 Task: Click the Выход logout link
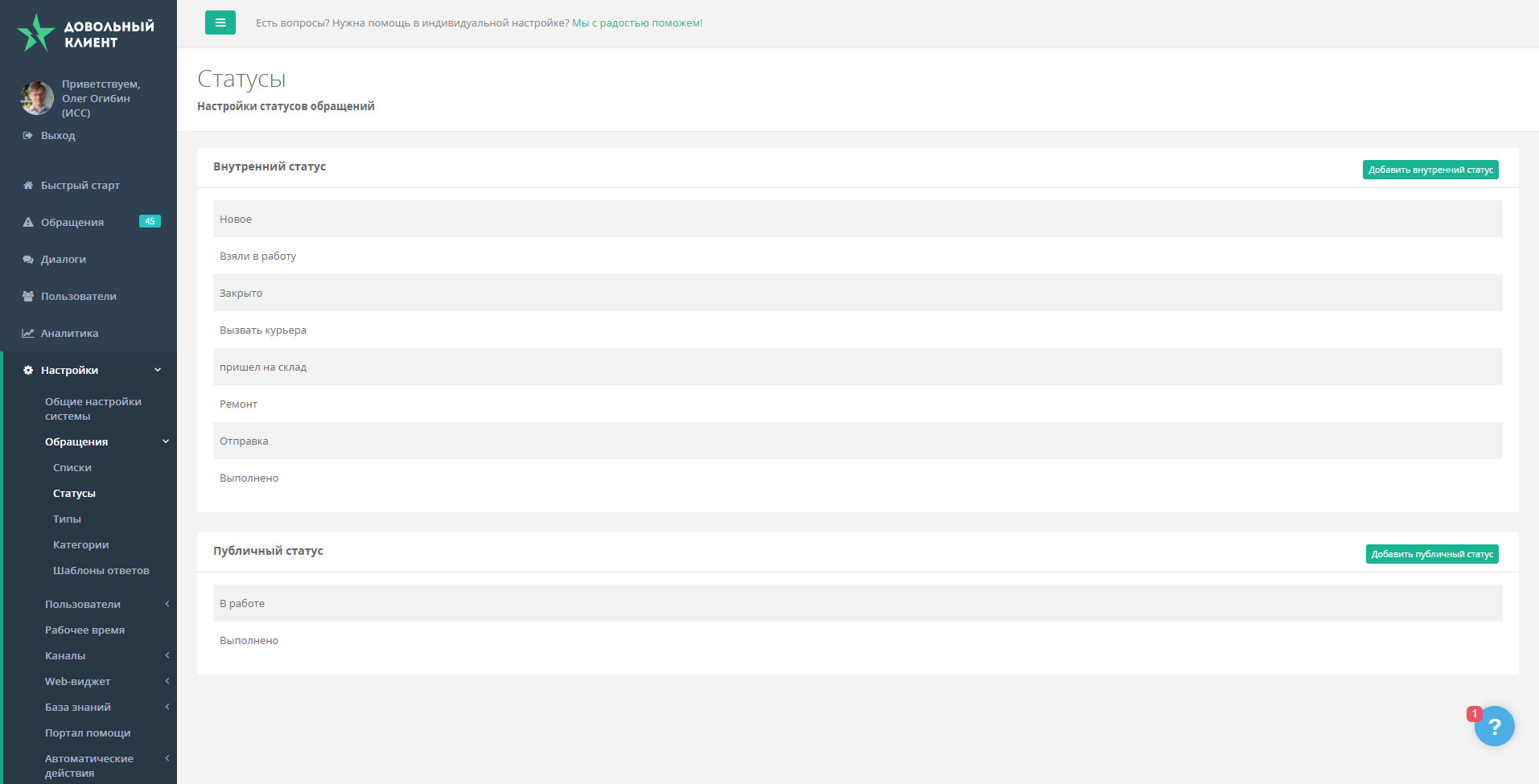pyautogui.click(x=58, y=135)
